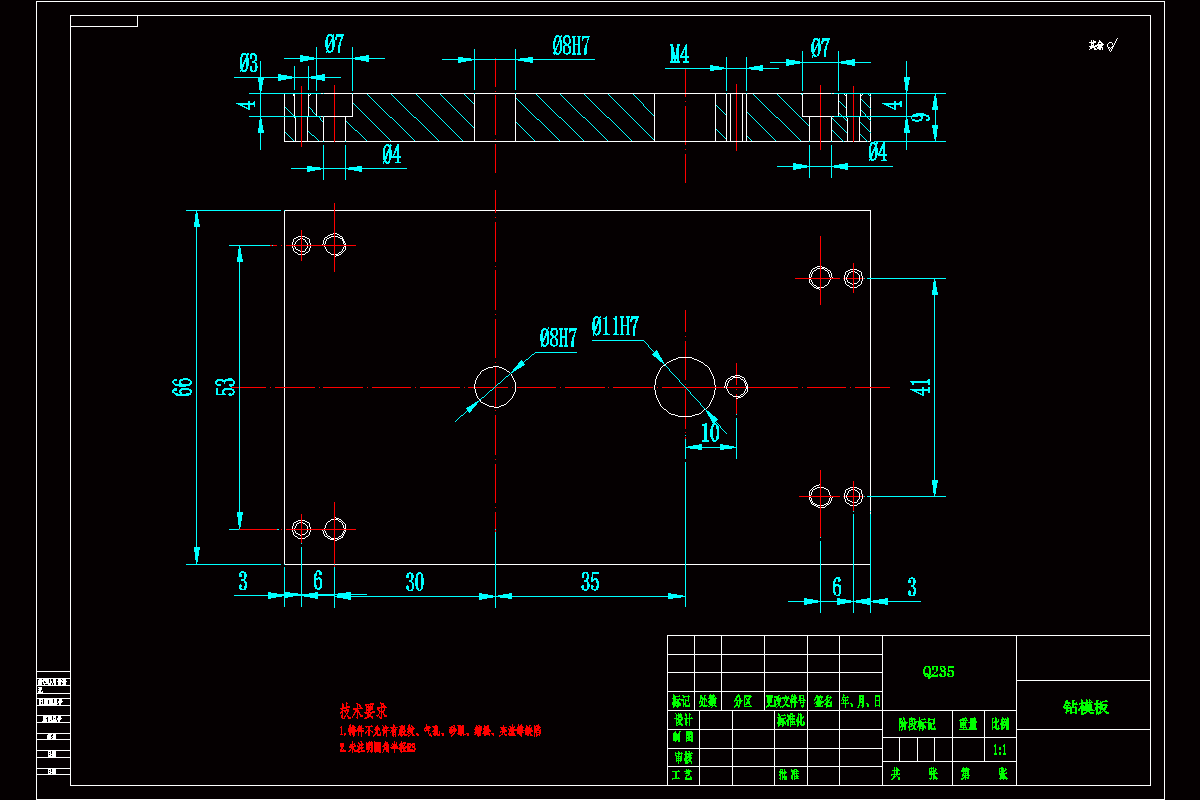The image size is (1200, 800).
Task: Select the 标准化 cell
Action: 790,720
